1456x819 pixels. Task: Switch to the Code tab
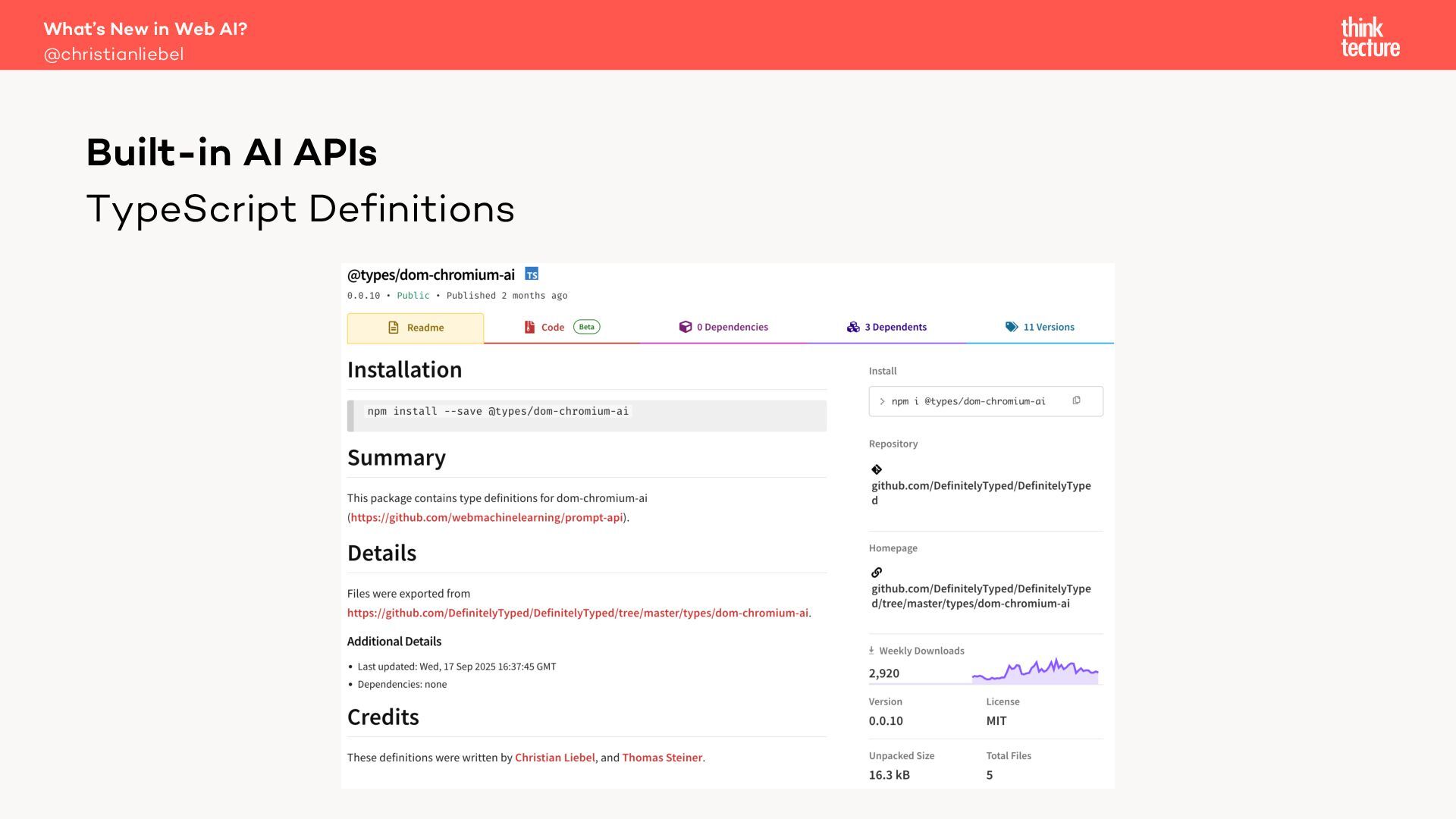552,327
